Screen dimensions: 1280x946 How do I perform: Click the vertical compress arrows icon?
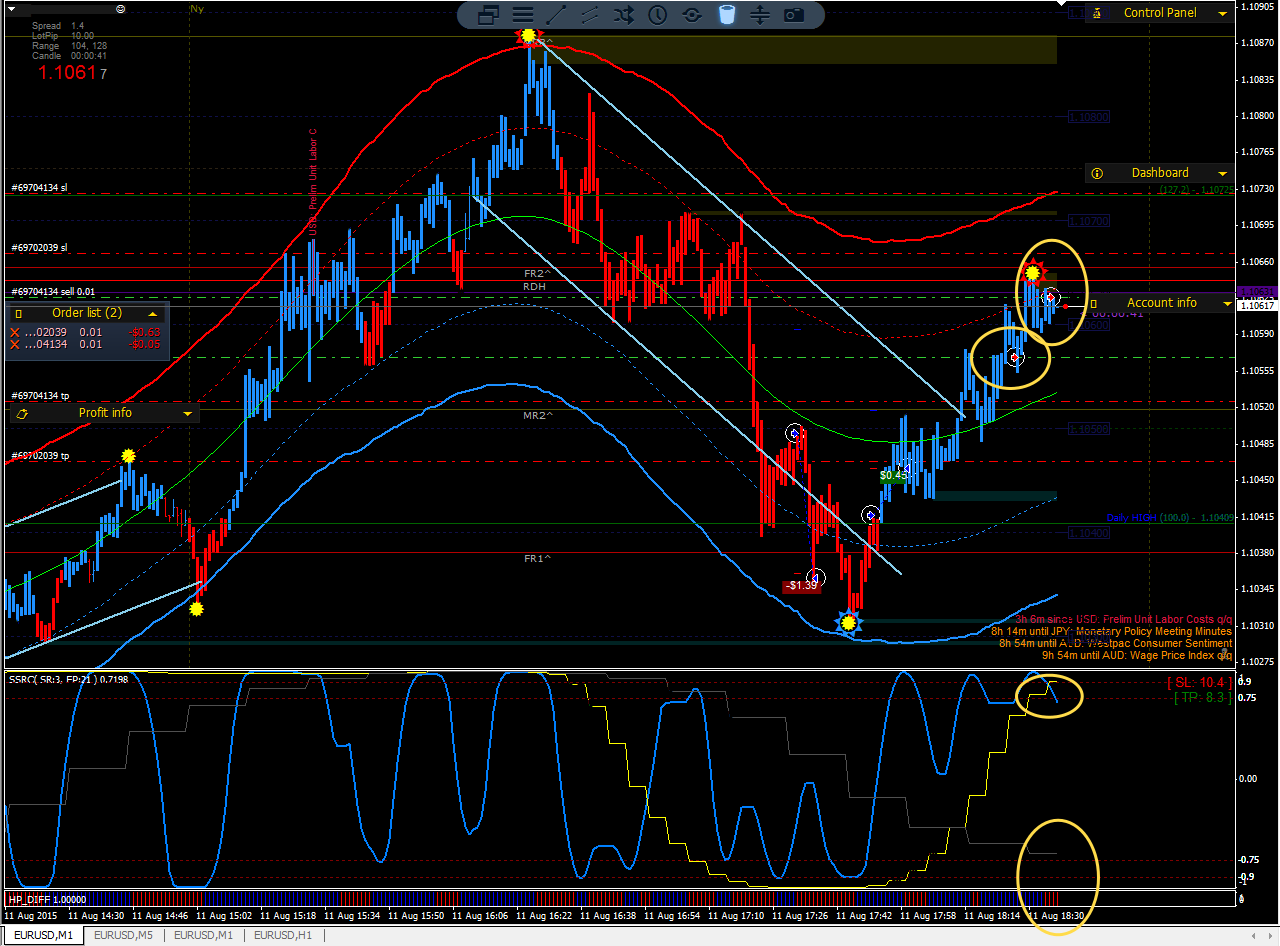(760, 15)
